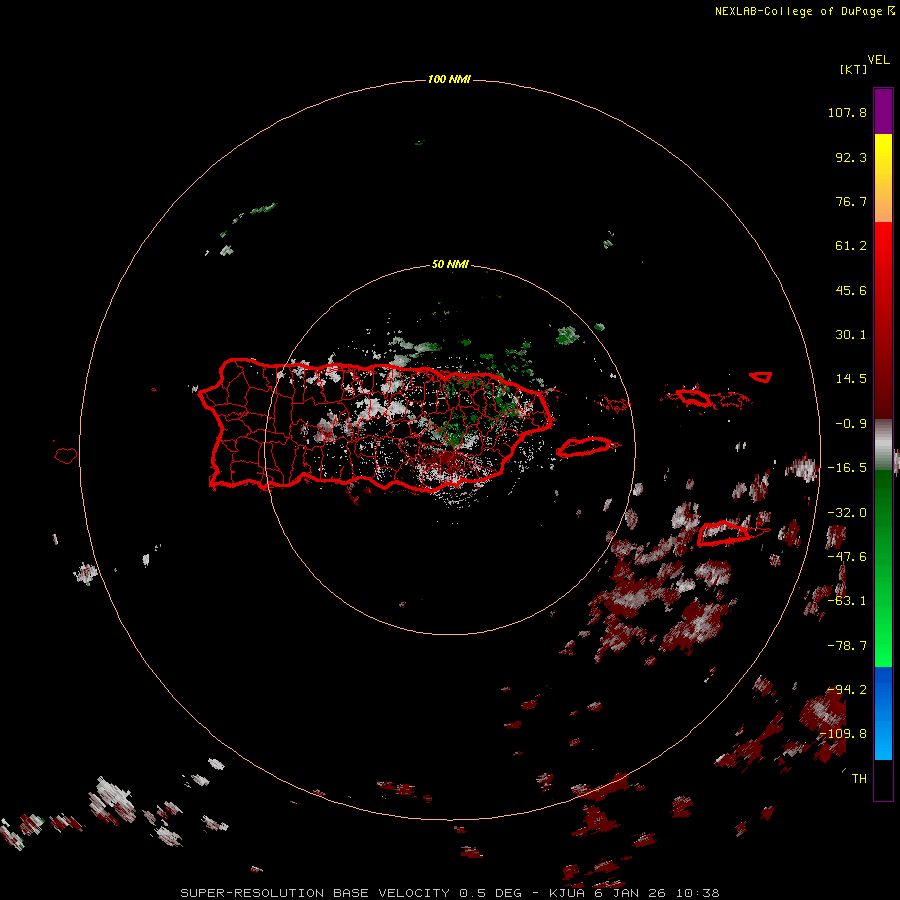900x900 pixels.
Task: Click the -32.0 velocity scale value
Action: tap(847, 513)
